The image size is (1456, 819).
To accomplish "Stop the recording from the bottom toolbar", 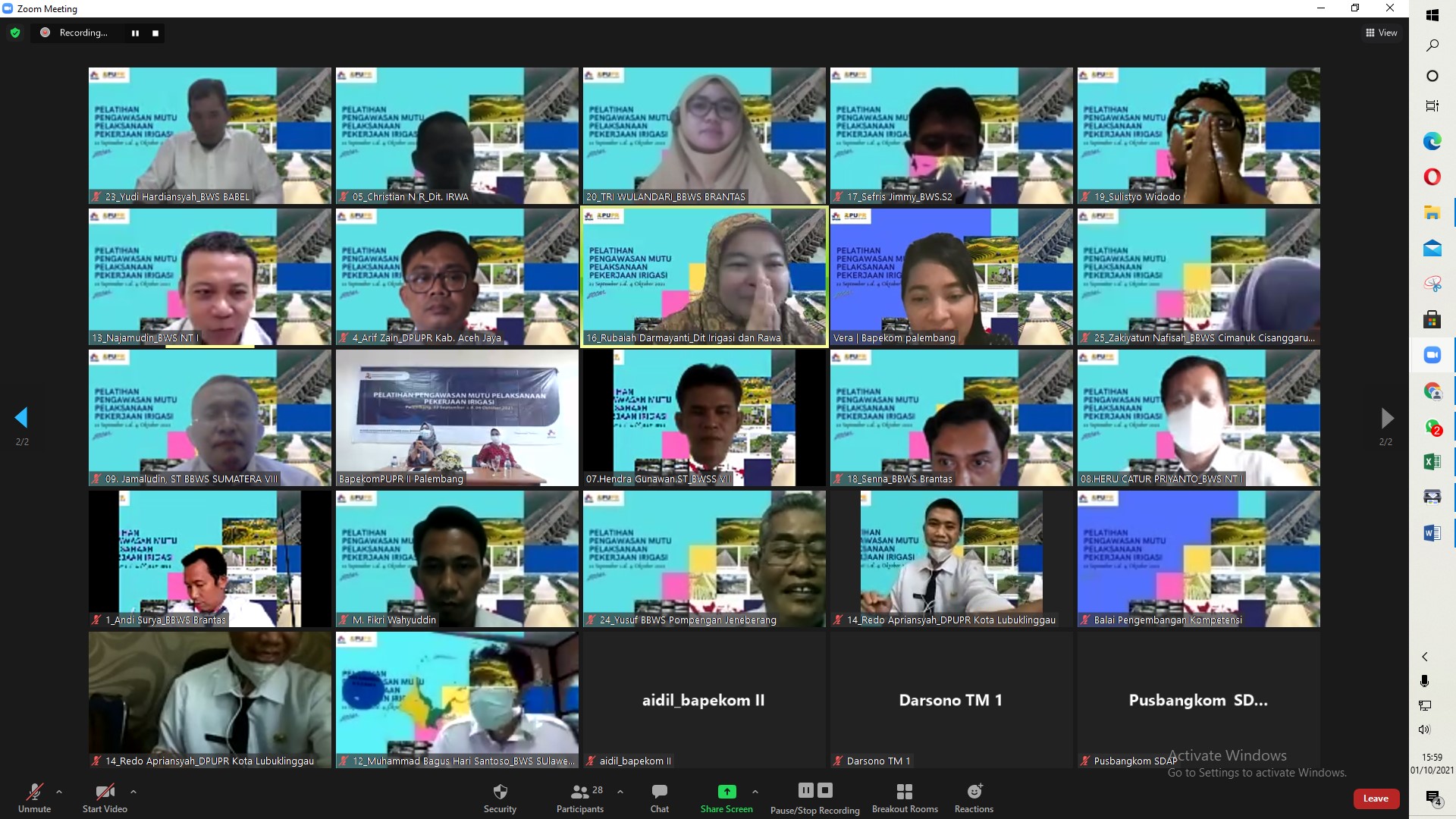I will 825,790.
